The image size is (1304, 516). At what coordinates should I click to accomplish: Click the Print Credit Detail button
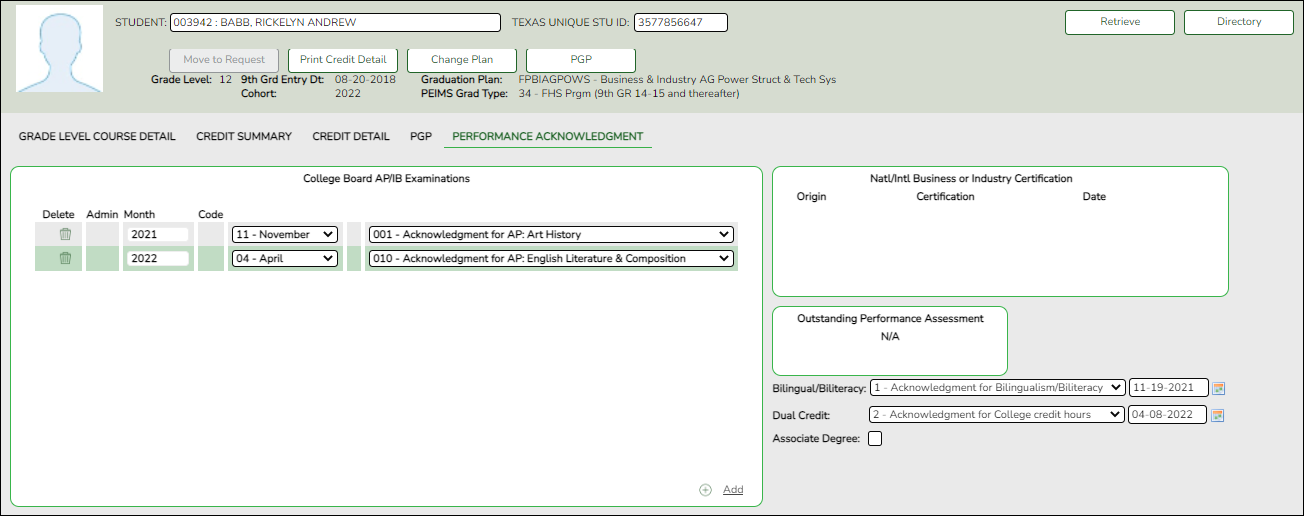tap(343, 60)
